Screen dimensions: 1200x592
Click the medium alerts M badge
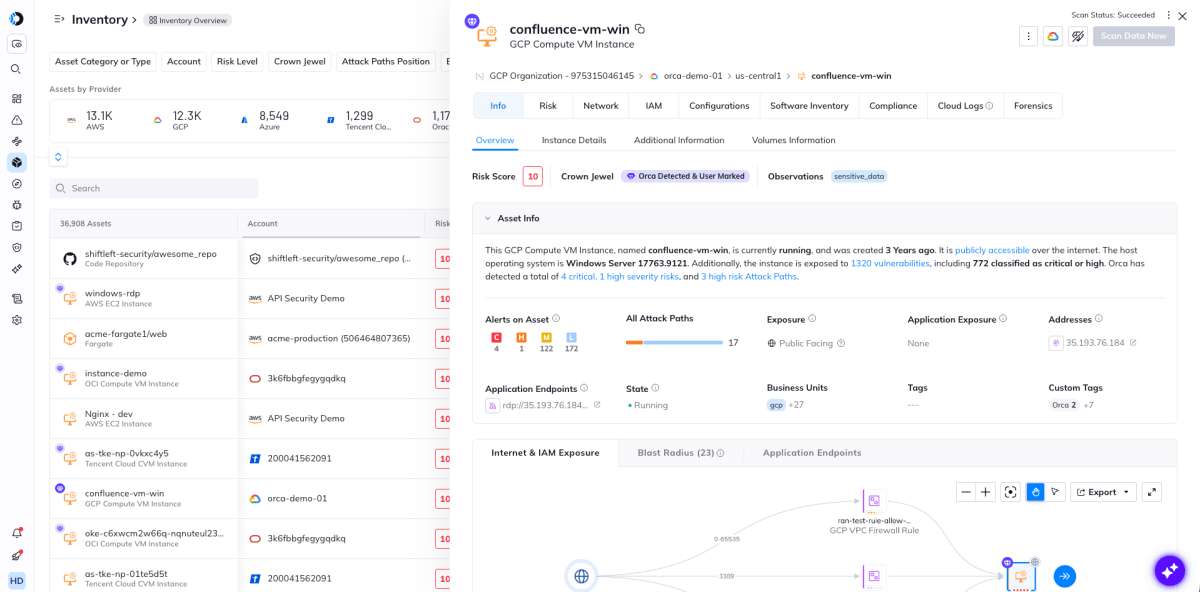[546, 338]
